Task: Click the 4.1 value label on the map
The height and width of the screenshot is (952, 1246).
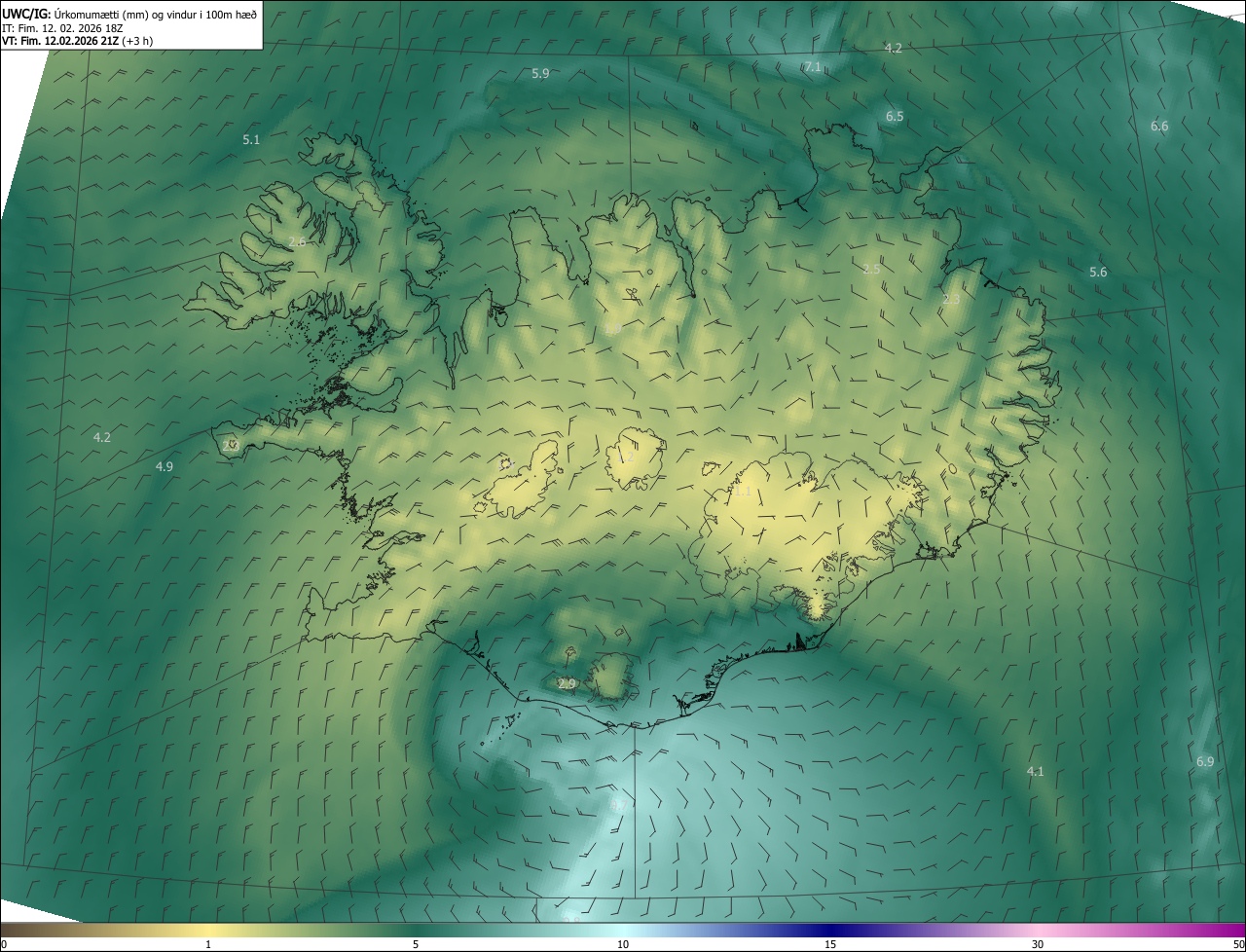Action: [x=1035, y=771]
